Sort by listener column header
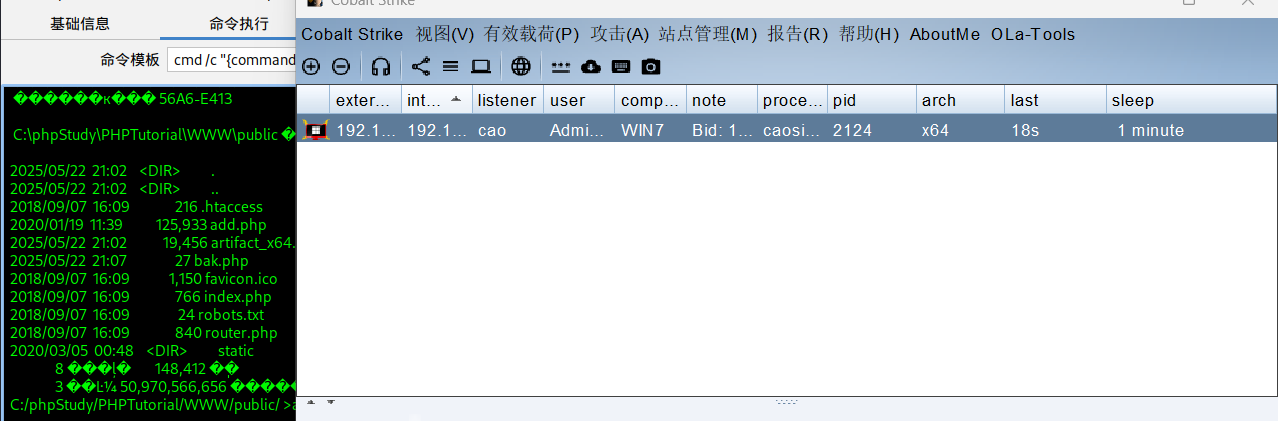This screenshot has width=1278, height=421. click(507, 100)
